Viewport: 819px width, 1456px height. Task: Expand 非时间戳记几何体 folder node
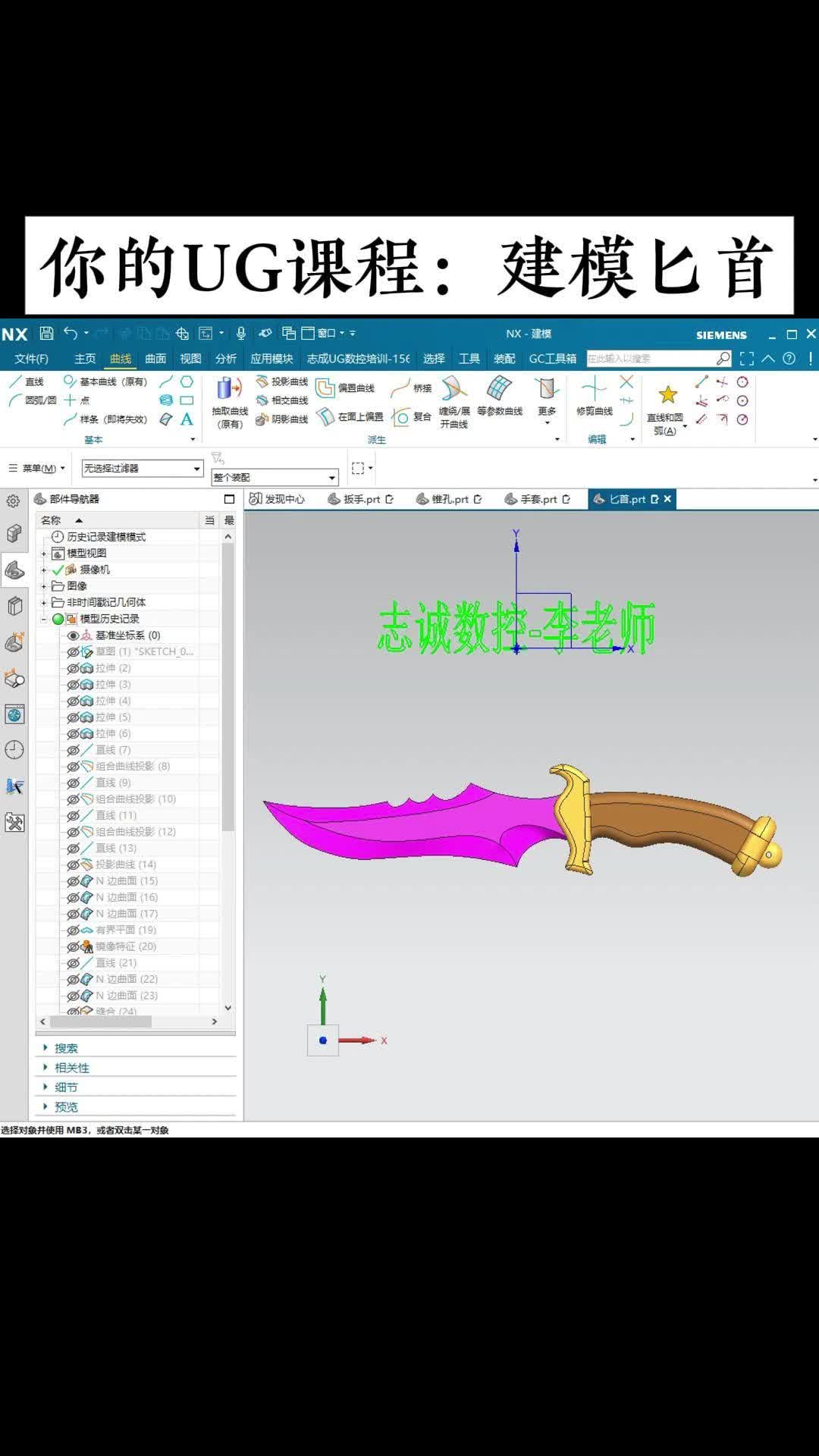(x=43, y=603)
